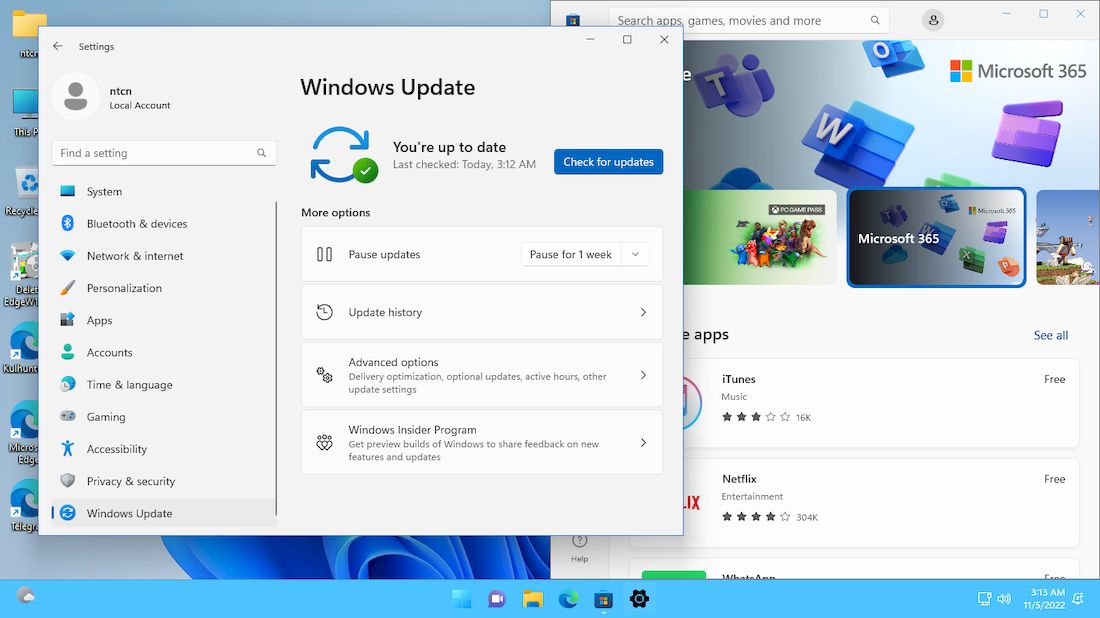Click the Network Wi-Fi icon in the sidebar
This screenshot has width=1100, height=618.
click(x=67, y=256)
